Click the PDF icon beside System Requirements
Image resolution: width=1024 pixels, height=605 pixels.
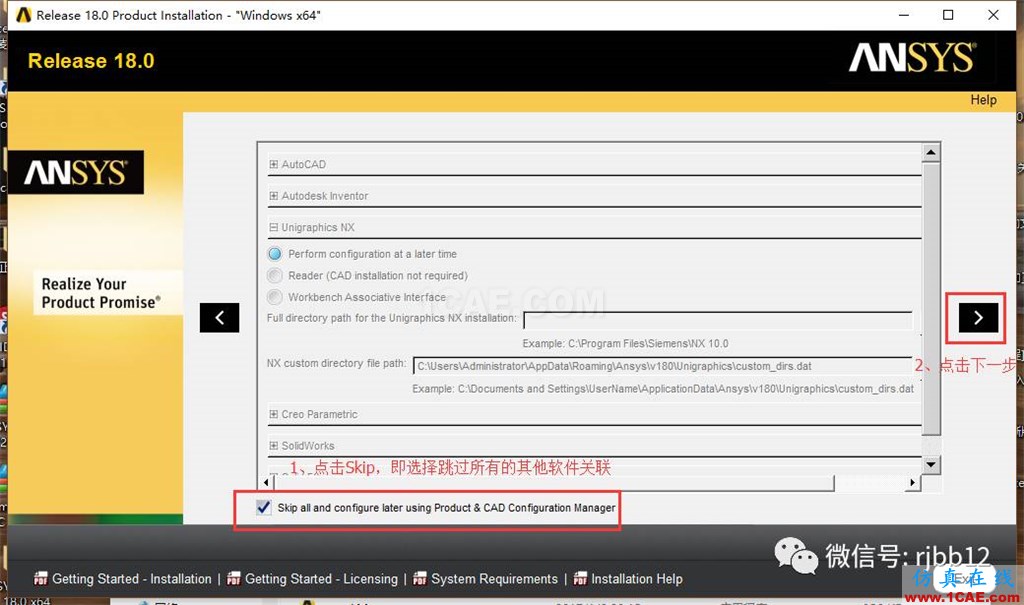tap(419, 578)
